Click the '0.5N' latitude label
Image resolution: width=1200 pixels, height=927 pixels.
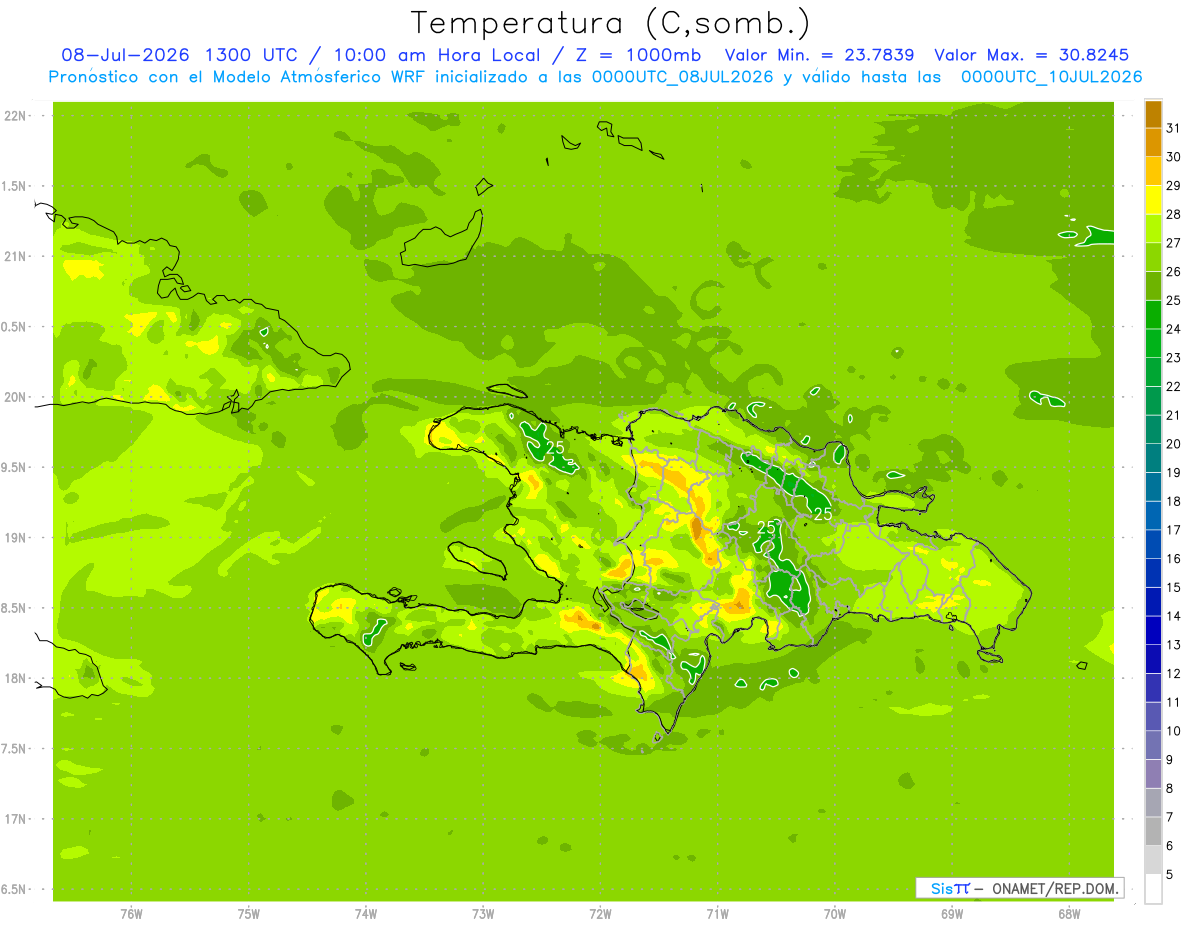[x=15, y=327]
